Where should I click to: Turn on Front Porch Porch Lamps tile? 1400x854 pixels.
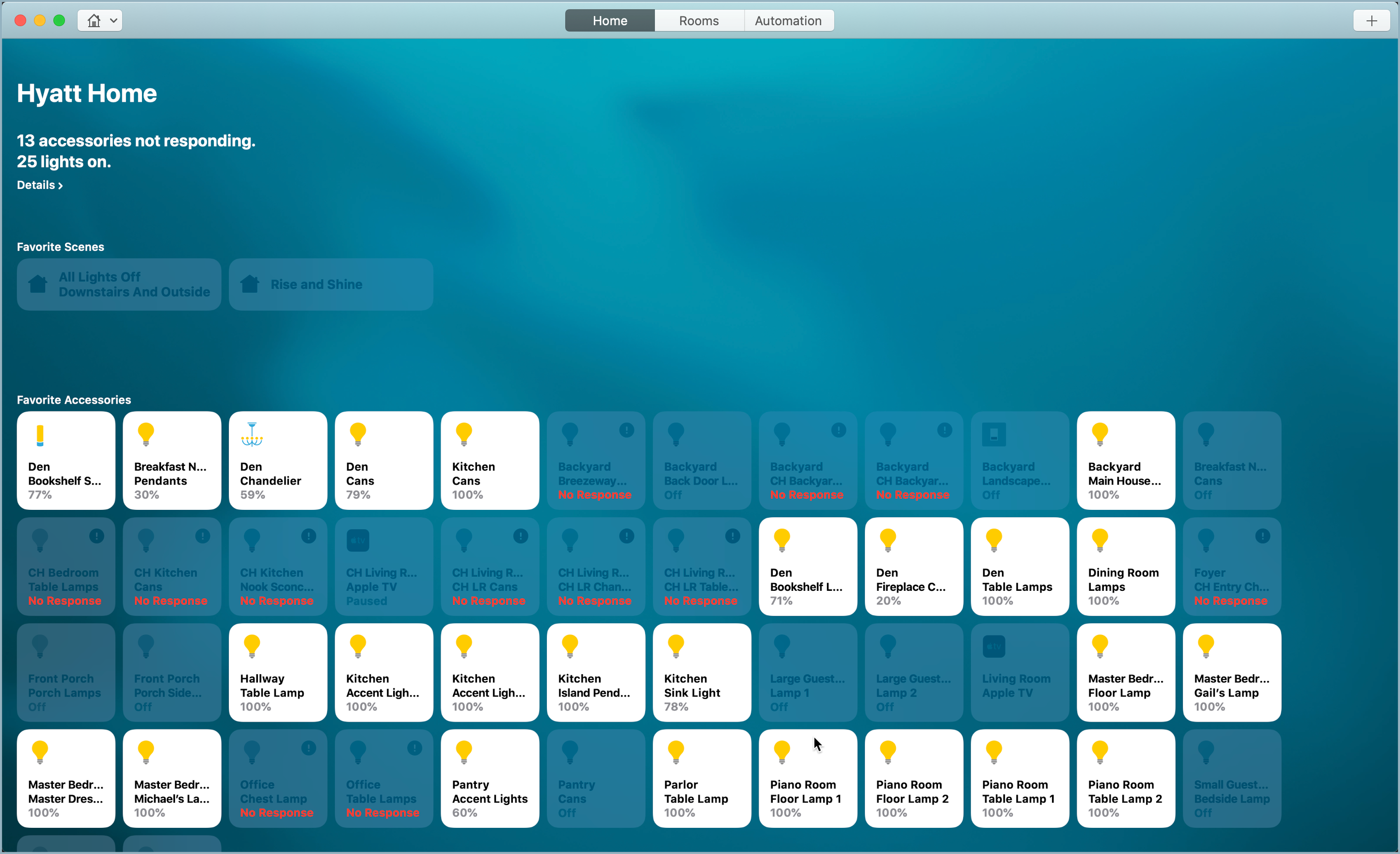pyautogui.click(x=66, y=673)
